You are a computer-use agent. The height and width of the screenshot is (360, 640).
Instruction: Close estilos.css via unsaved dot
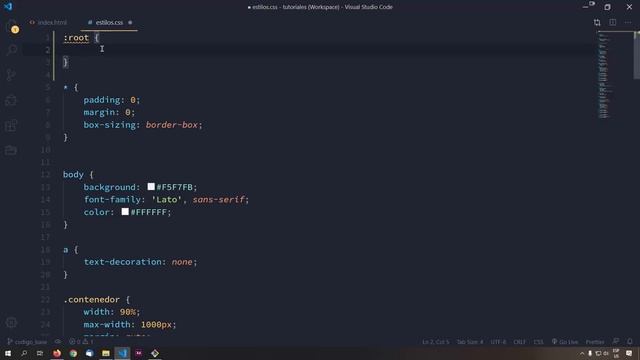tap(130, 22)
